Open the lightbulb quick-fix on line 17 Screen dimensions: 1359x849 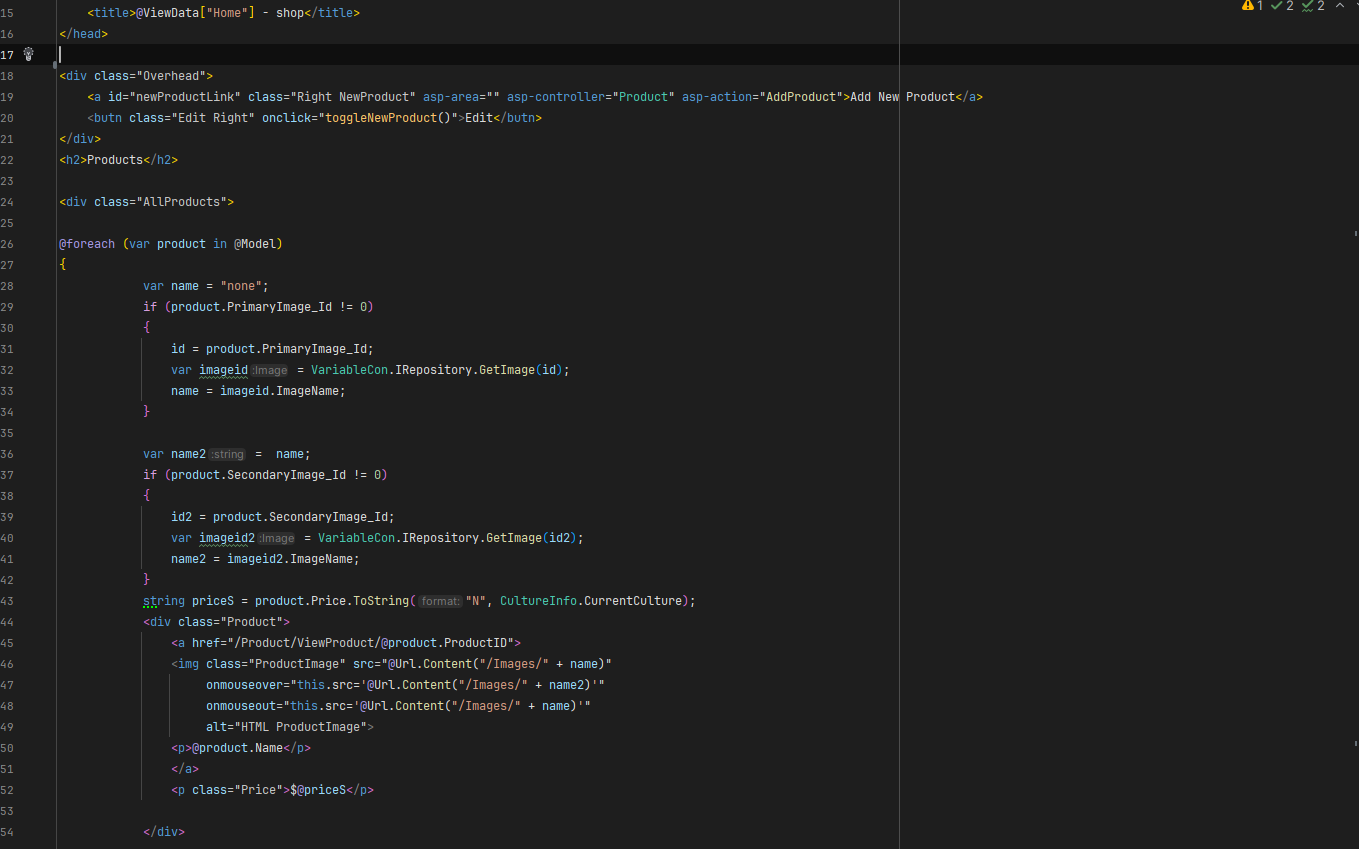[x=29, y=54]
